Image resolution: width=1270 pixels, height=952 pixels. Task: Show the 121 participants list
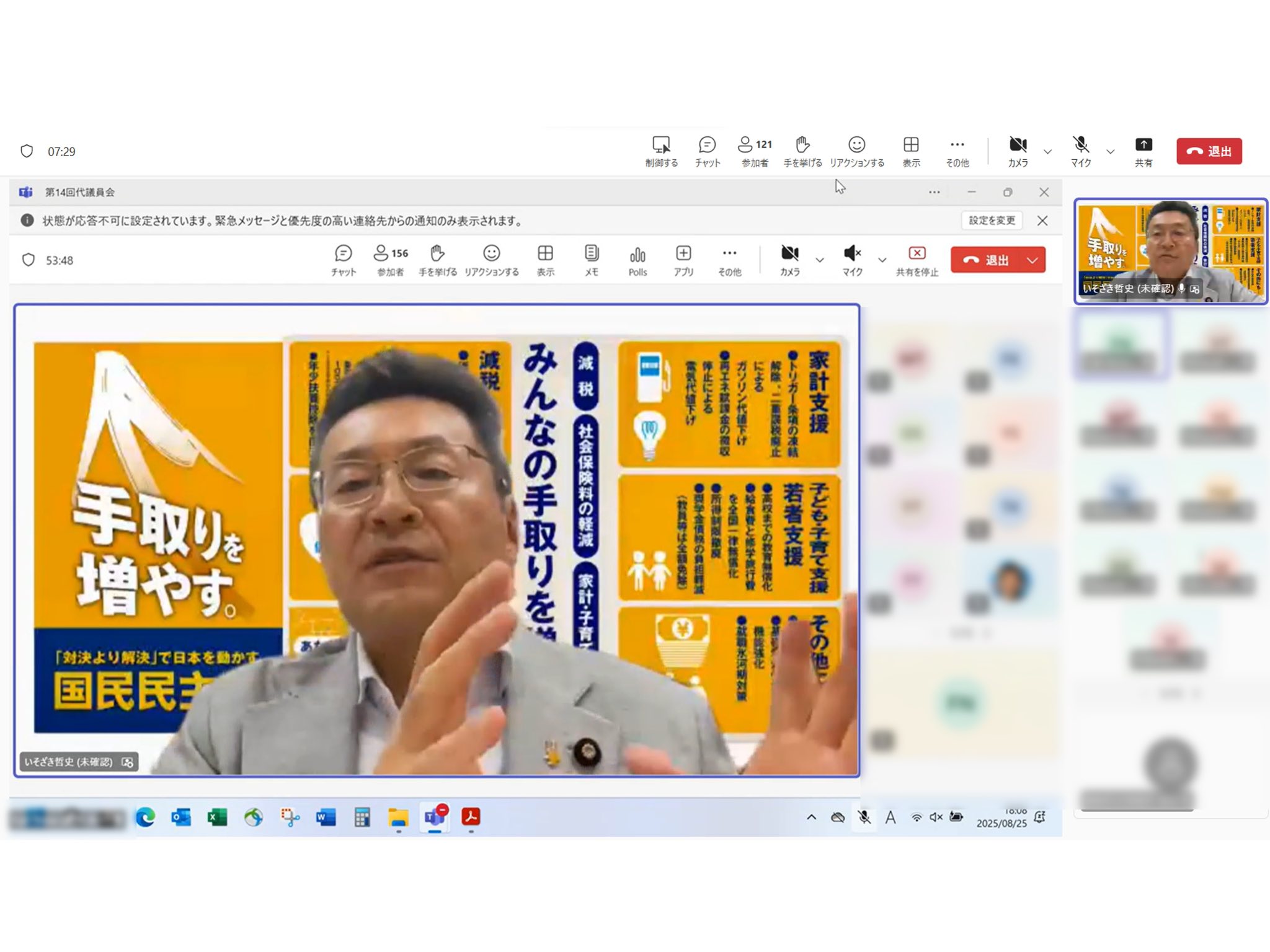coord(755,151)
